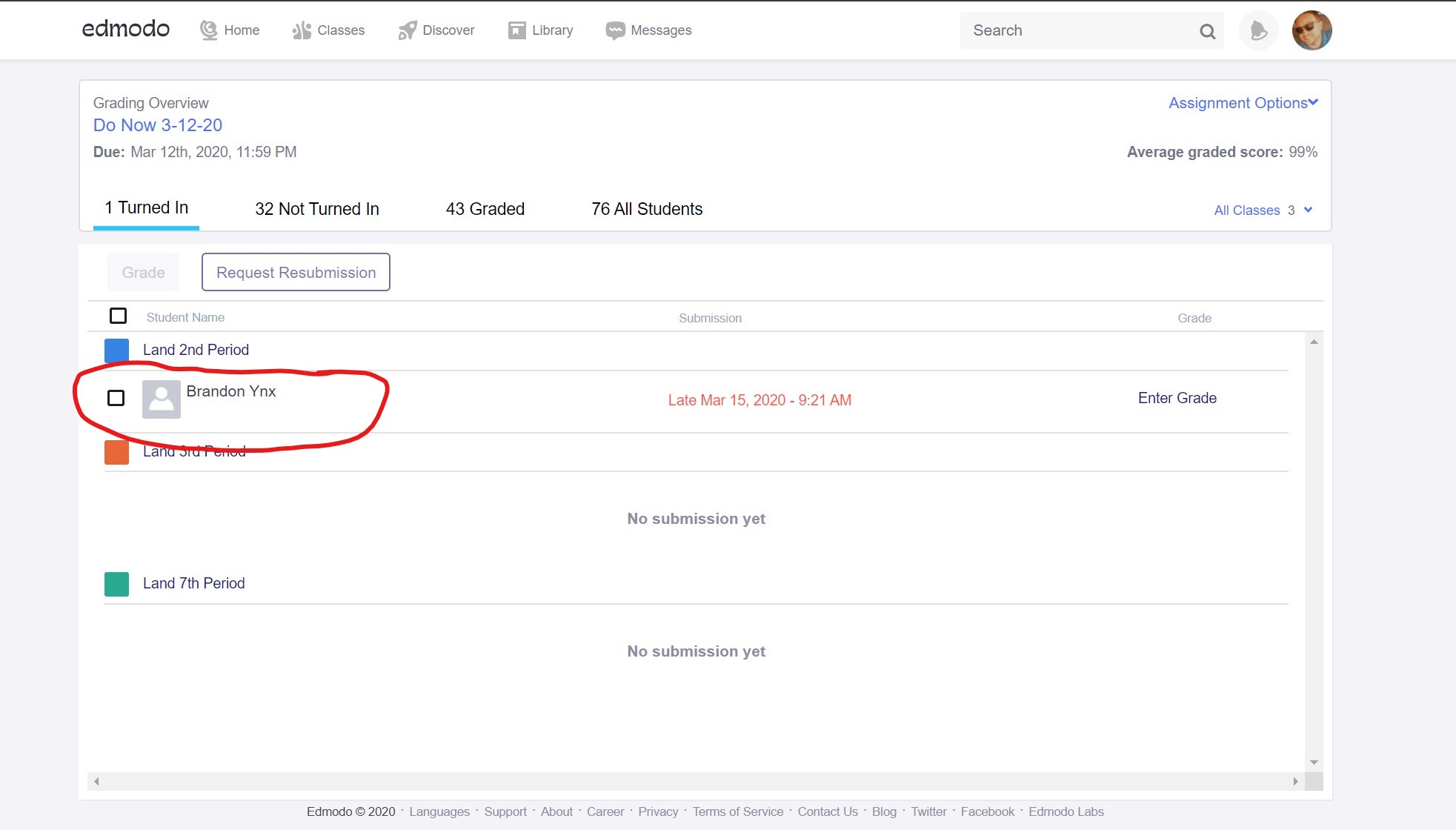Click into the Search field
The width and height of the screenshot is (1456, 830).
[1074, 31]
